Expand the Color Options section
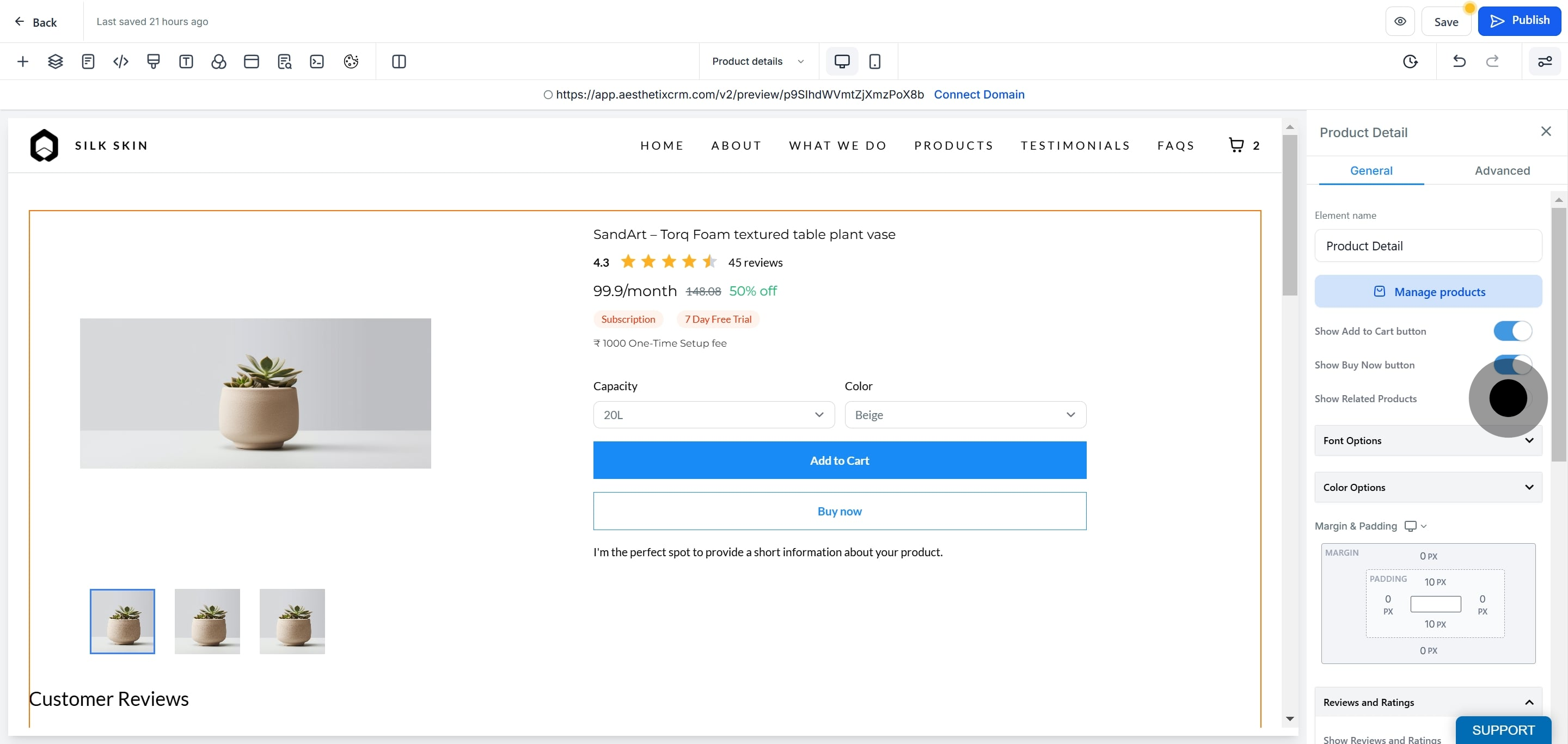Image resolution: width=1568 pixels, height=744 pixels. (1428, 487)
